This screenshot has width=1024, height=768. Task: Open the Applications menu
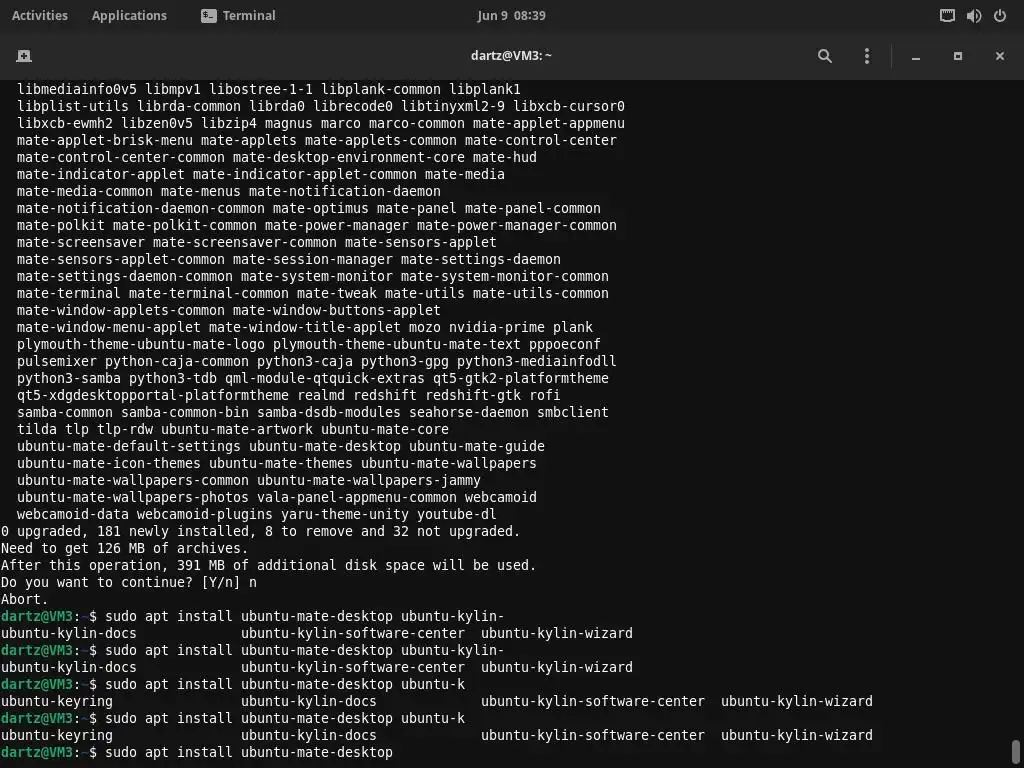tap(129, 16)
